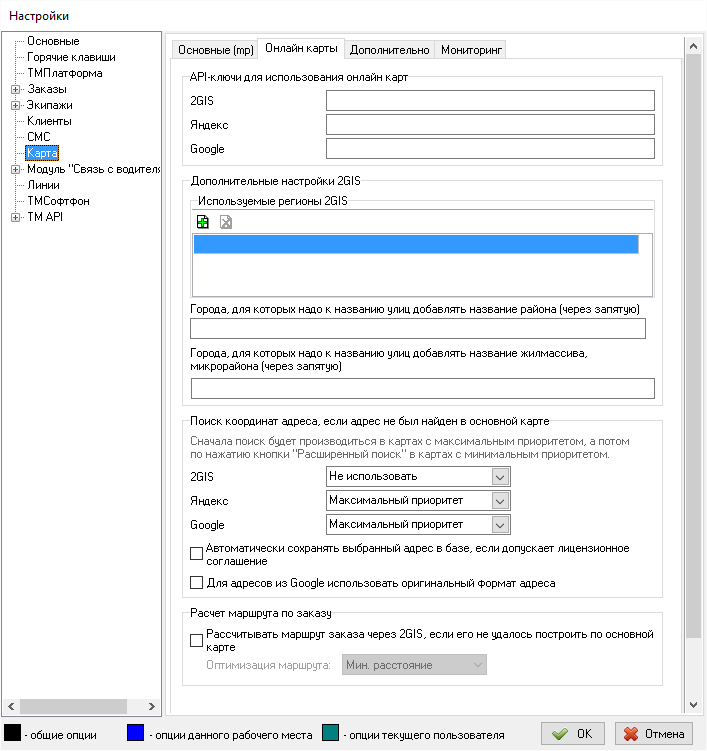
Task: Open the Оптимизация маршрута dropdown
Action: [x=414, y=665]
